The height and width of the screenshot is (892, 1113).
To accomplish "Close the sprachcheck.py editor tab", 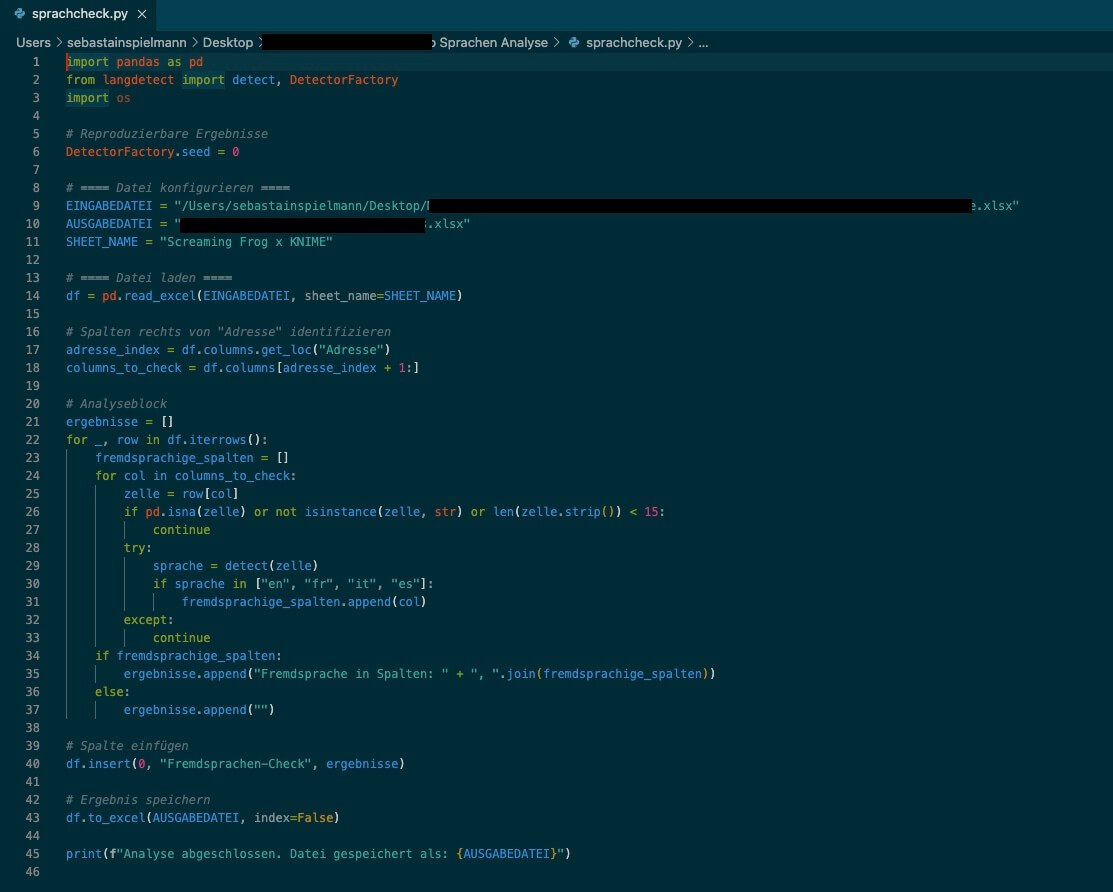I will [x=141, y=15].
